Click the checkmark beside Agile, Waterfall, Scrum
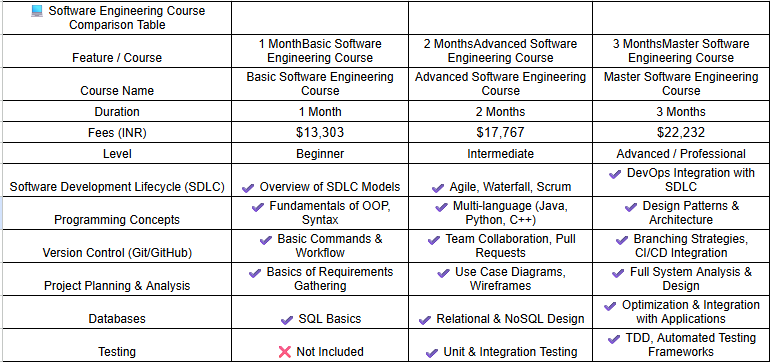This screenshot has width=770, height=362. click(x=438, y=188)
